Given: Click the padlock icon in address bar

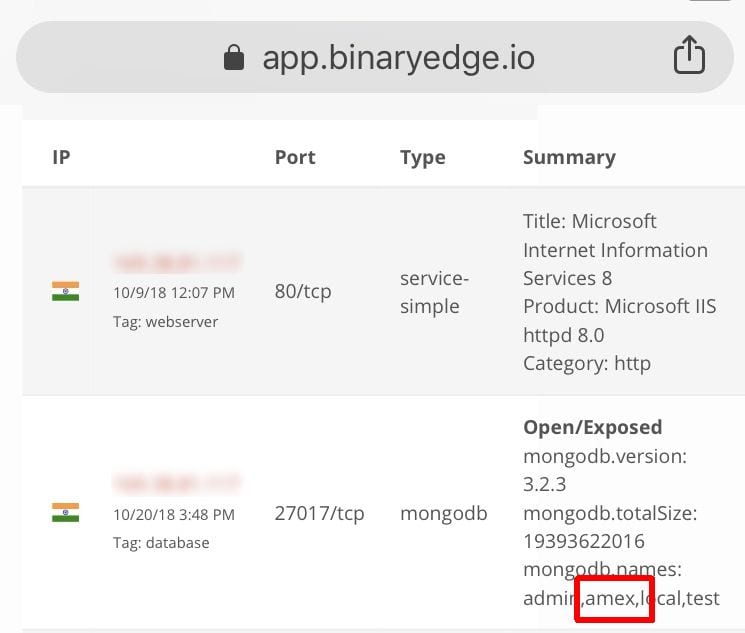Looking at the screenshot, I should [234, 58].
